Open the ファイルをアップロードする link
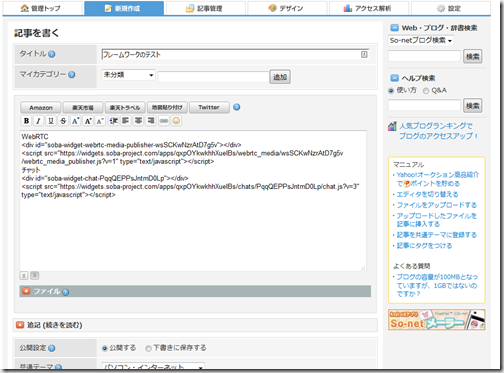This screenshot has width=504, height=373. (x=437, y=205)
